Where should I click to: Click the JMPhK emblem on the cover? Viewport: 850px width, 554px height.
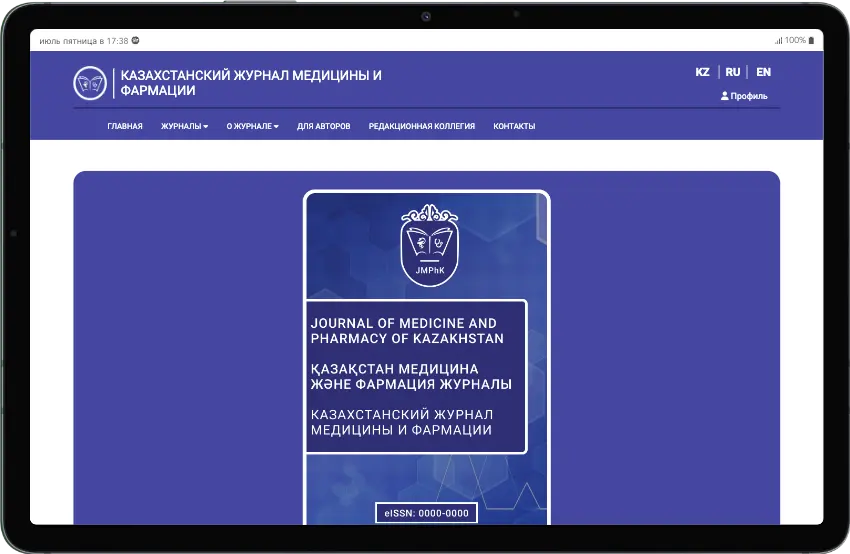point(429,245)
